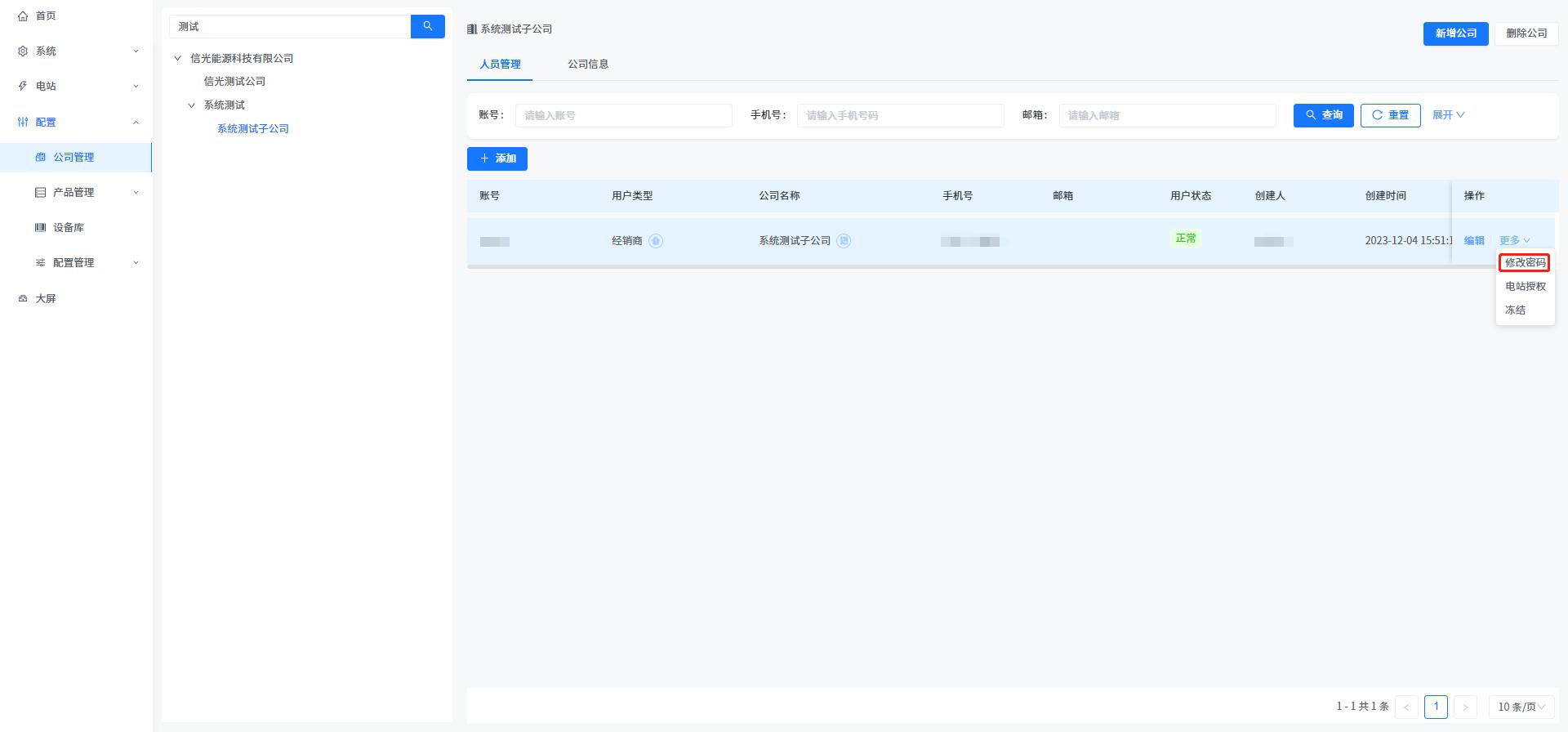Click the 编辑 link in the row
1568x732 pixels.
[x=1473, y=240]
